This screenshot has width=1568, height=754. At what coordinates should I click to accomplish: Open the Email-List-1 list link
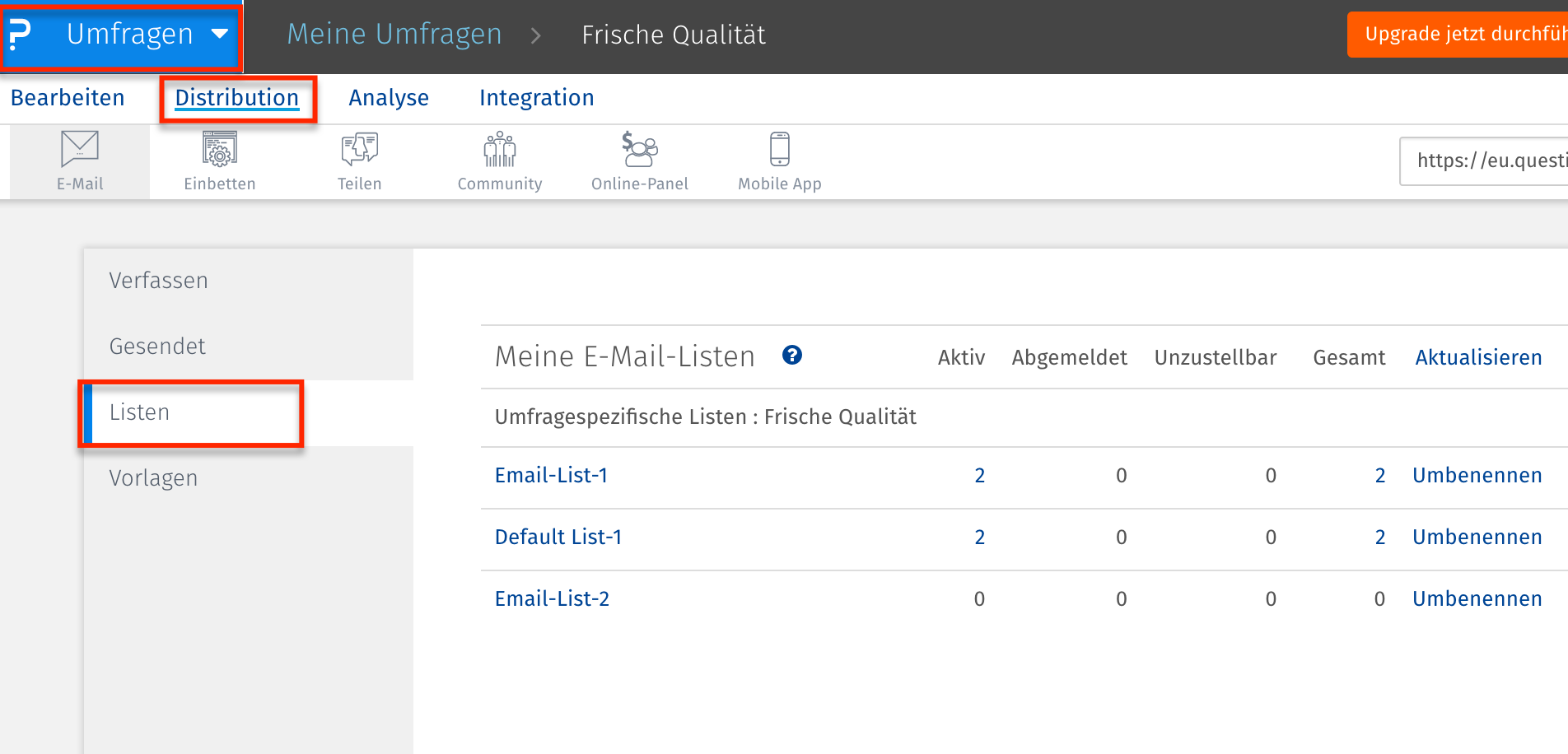point(551,475)
